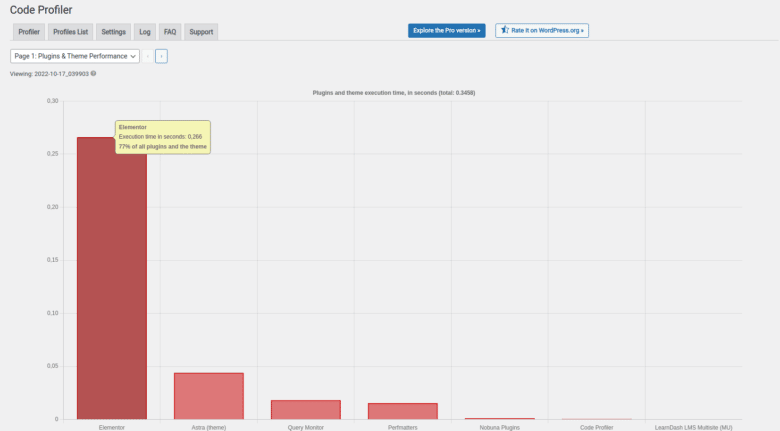This screenshot has width=780, height=431.
Task: Open the Settings tab
Action: (113, 32)
